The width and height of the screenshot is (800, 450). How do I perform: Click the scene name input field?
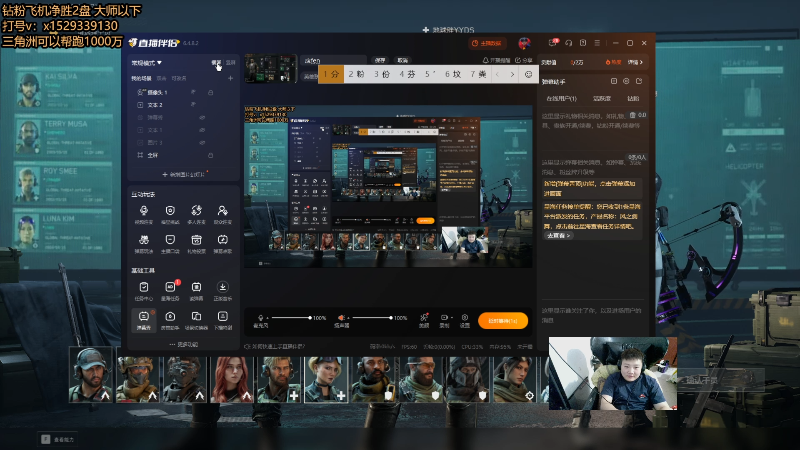point(333,60)
